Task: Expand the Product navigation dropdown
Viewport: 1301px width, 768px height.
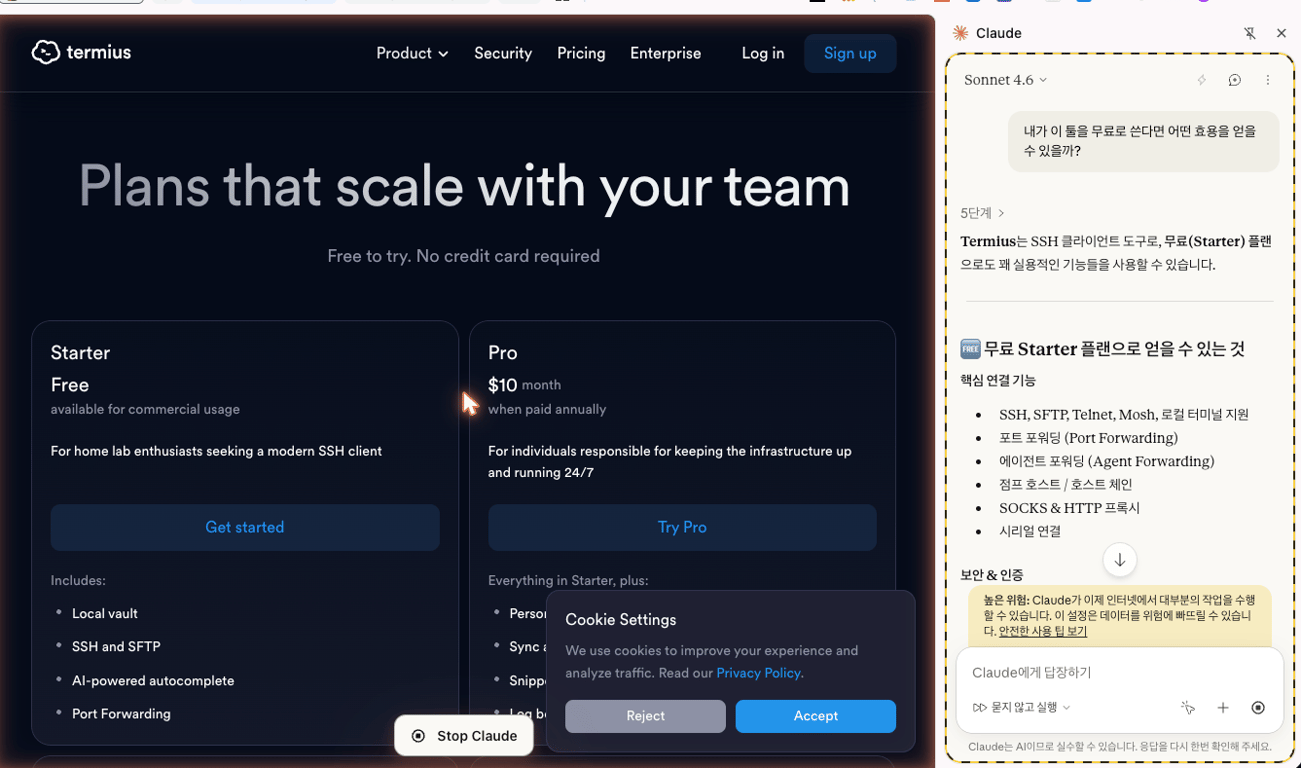Action: click(x=412, y=53)
